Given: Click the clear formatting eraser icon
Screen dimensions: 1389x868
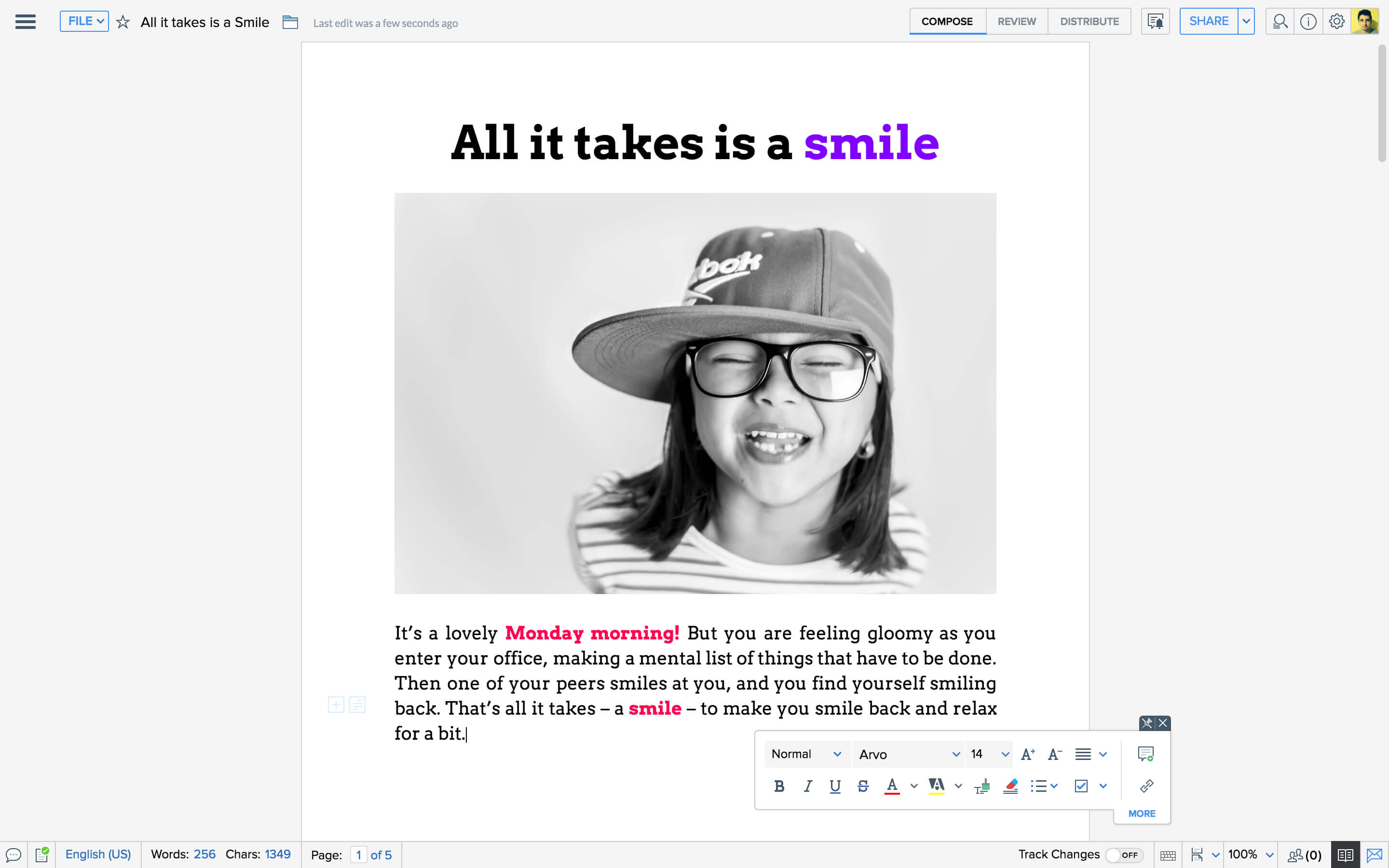Looking at the screenshot, I should [1010, 786].
